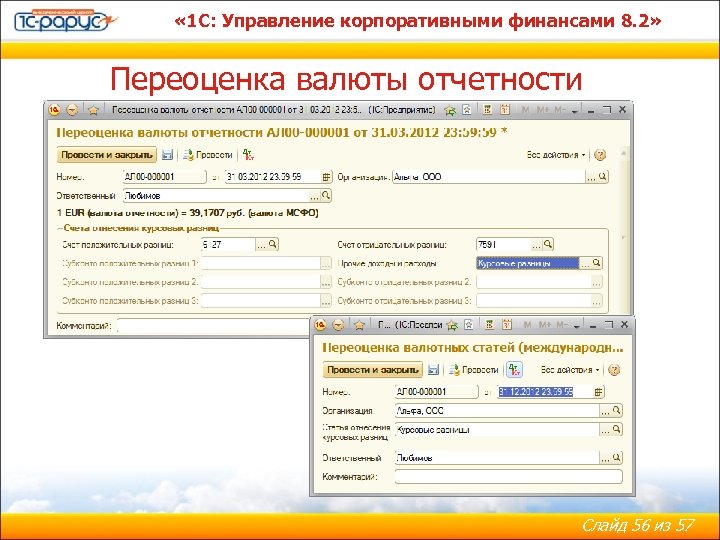Click the calculator icon in main window title bar
This screenshot has height=540, width=720.
(488, 109)
